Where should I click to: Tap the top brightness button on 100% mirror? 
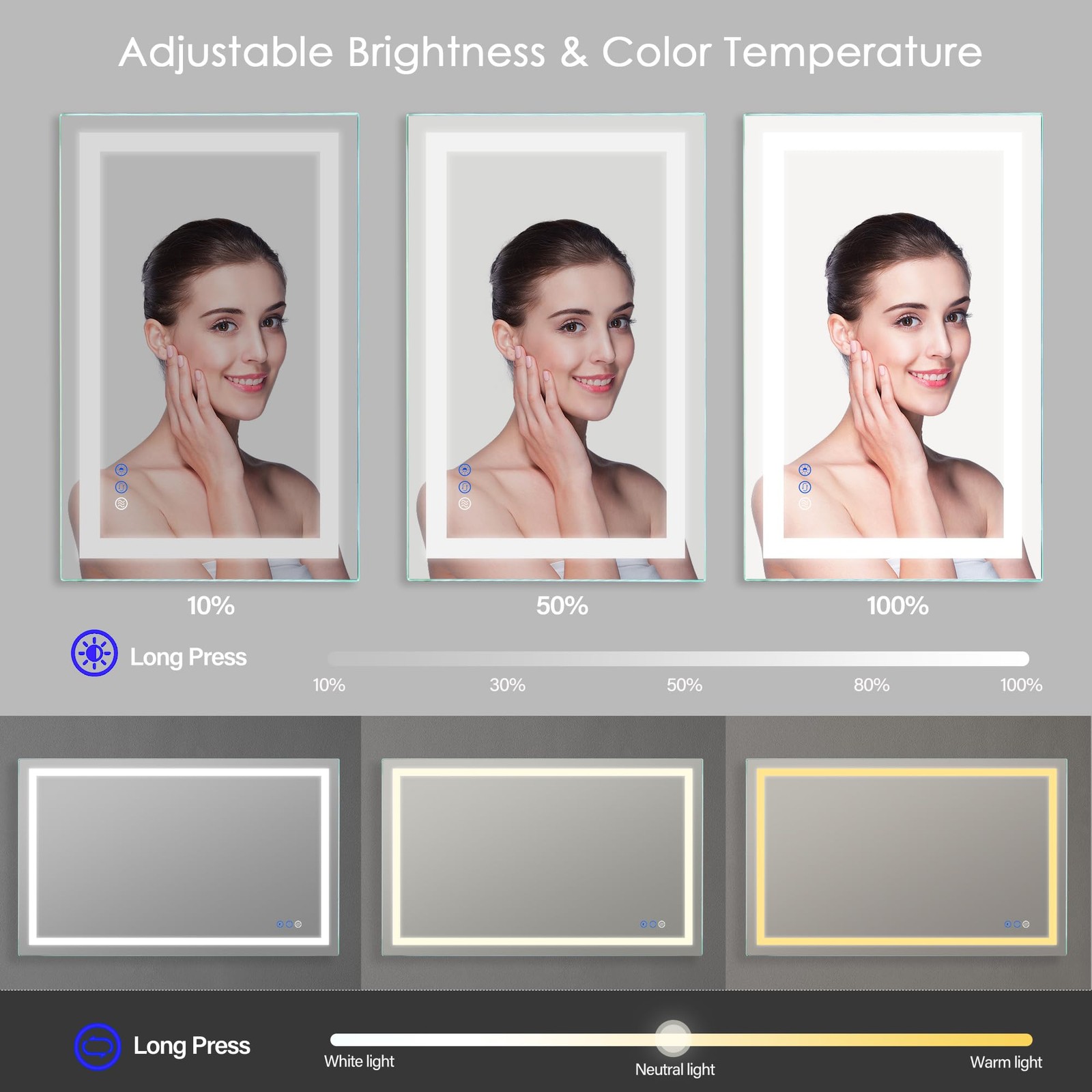tap(805, 470)
